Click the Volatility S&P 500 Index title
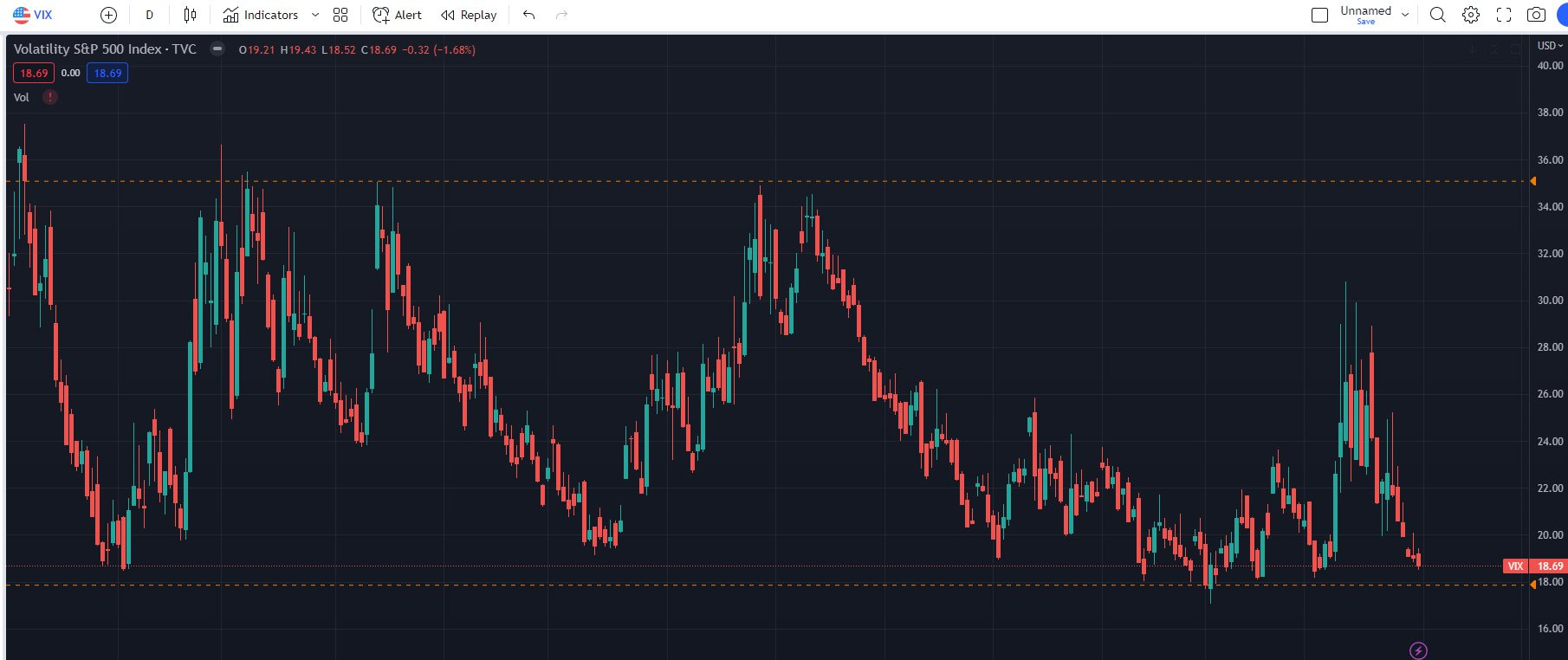The image size is (1568, 660). click(x=105, y=49)
